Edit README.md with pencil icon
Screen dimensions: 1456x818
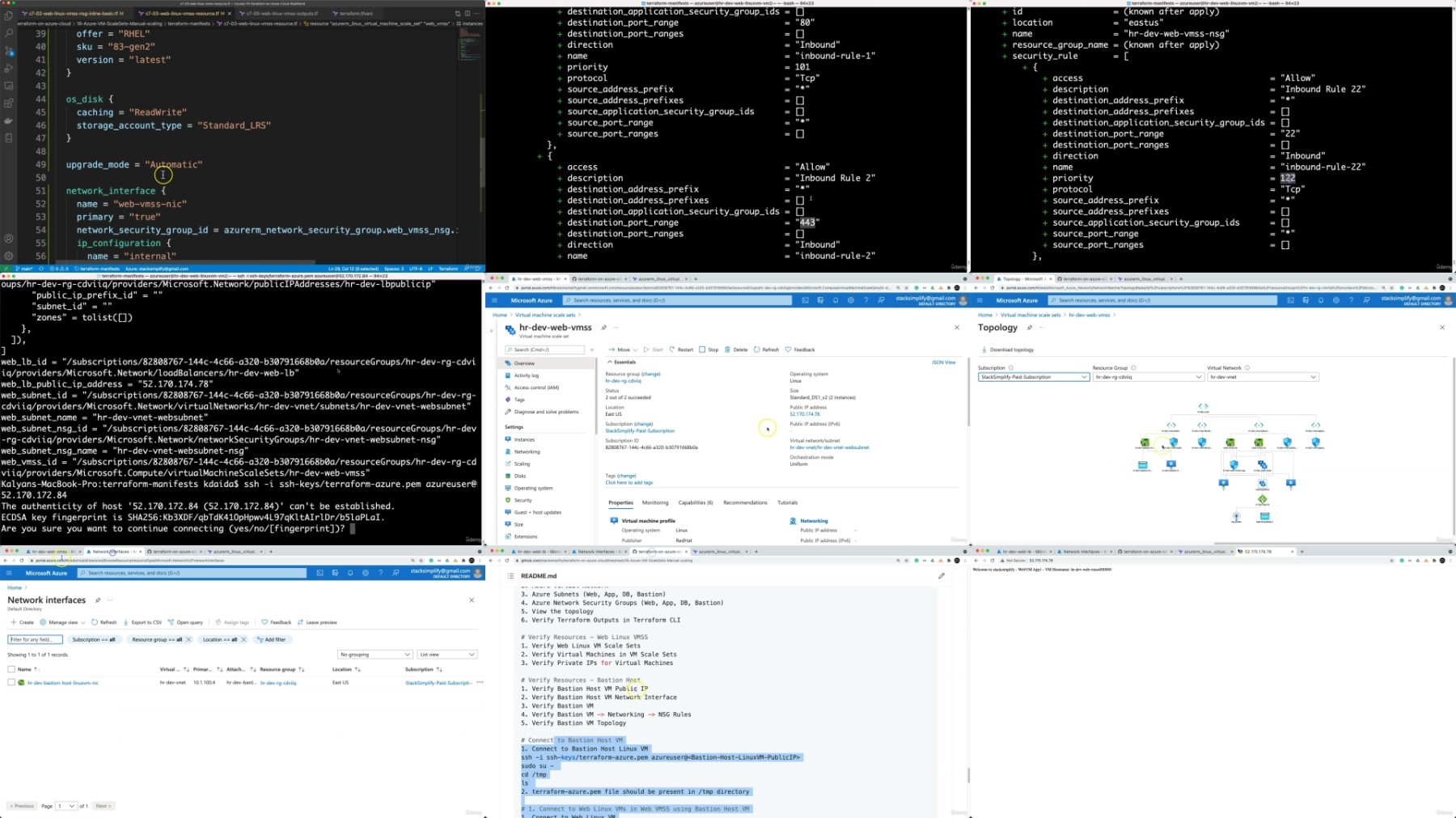coord(942,576)
